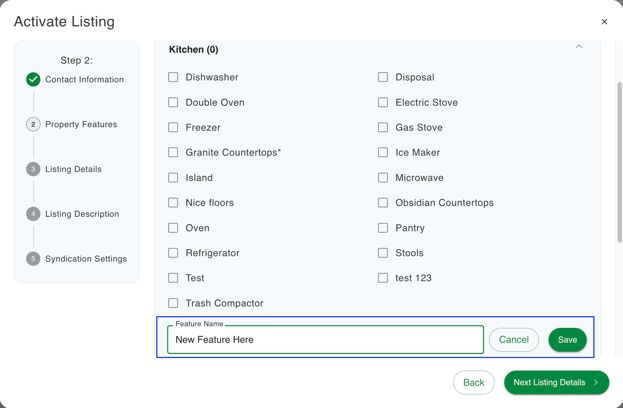Save the new feature name
The height and width of the screenshot is (408, 623).
tap(567, 340)
